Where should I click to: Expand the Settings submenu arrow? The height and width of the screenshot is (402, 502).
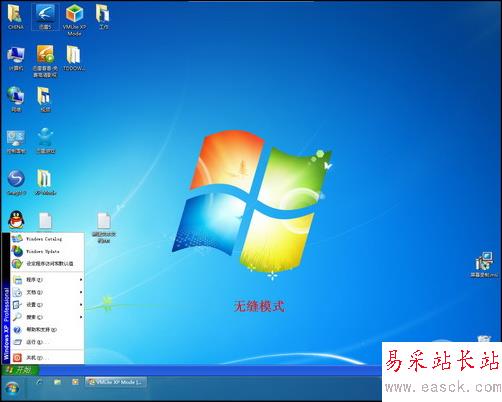pyautogui.click(x=81, y=305)
